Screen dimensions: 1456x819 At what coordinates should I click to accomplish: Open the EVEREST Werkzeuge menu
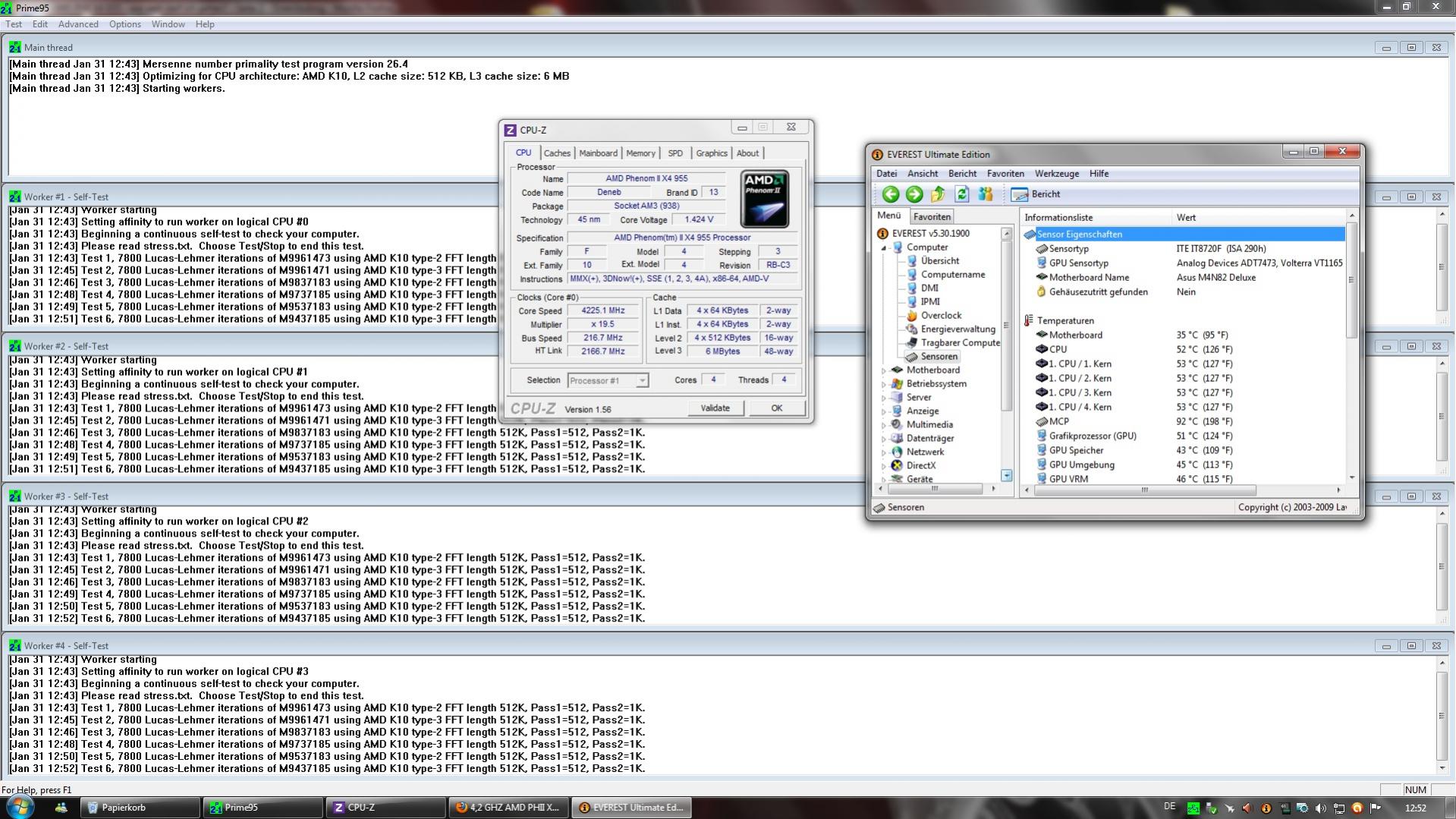tap(1056, 174)
